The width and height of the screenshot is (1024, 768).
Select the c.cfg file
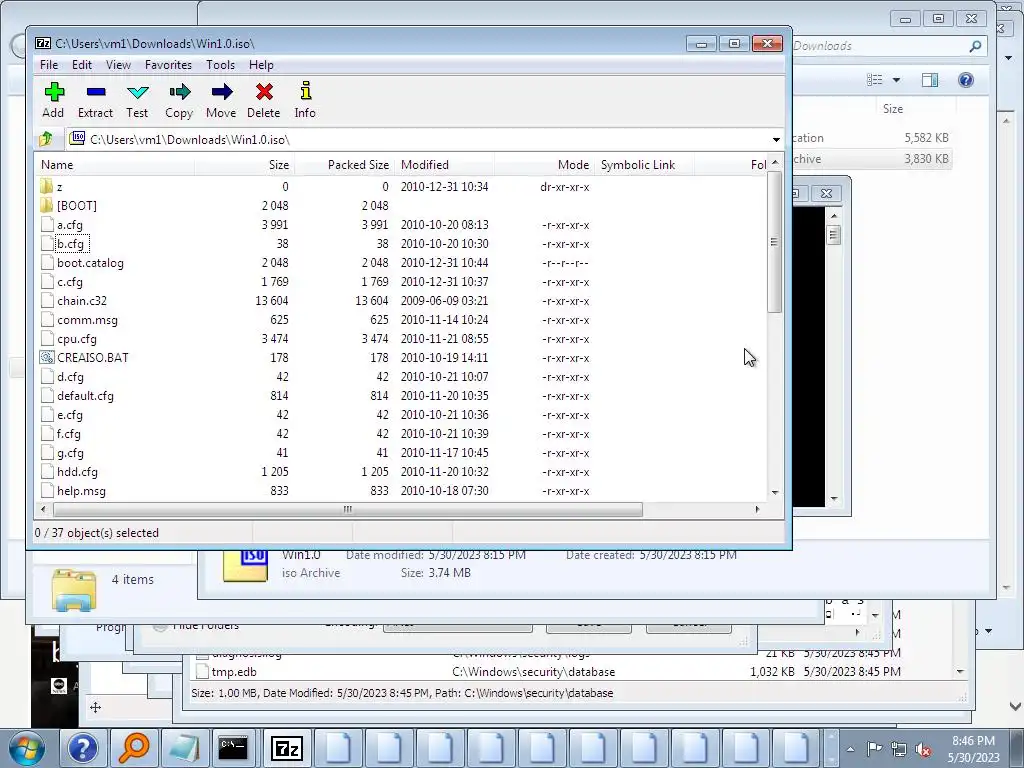point(70,282)
